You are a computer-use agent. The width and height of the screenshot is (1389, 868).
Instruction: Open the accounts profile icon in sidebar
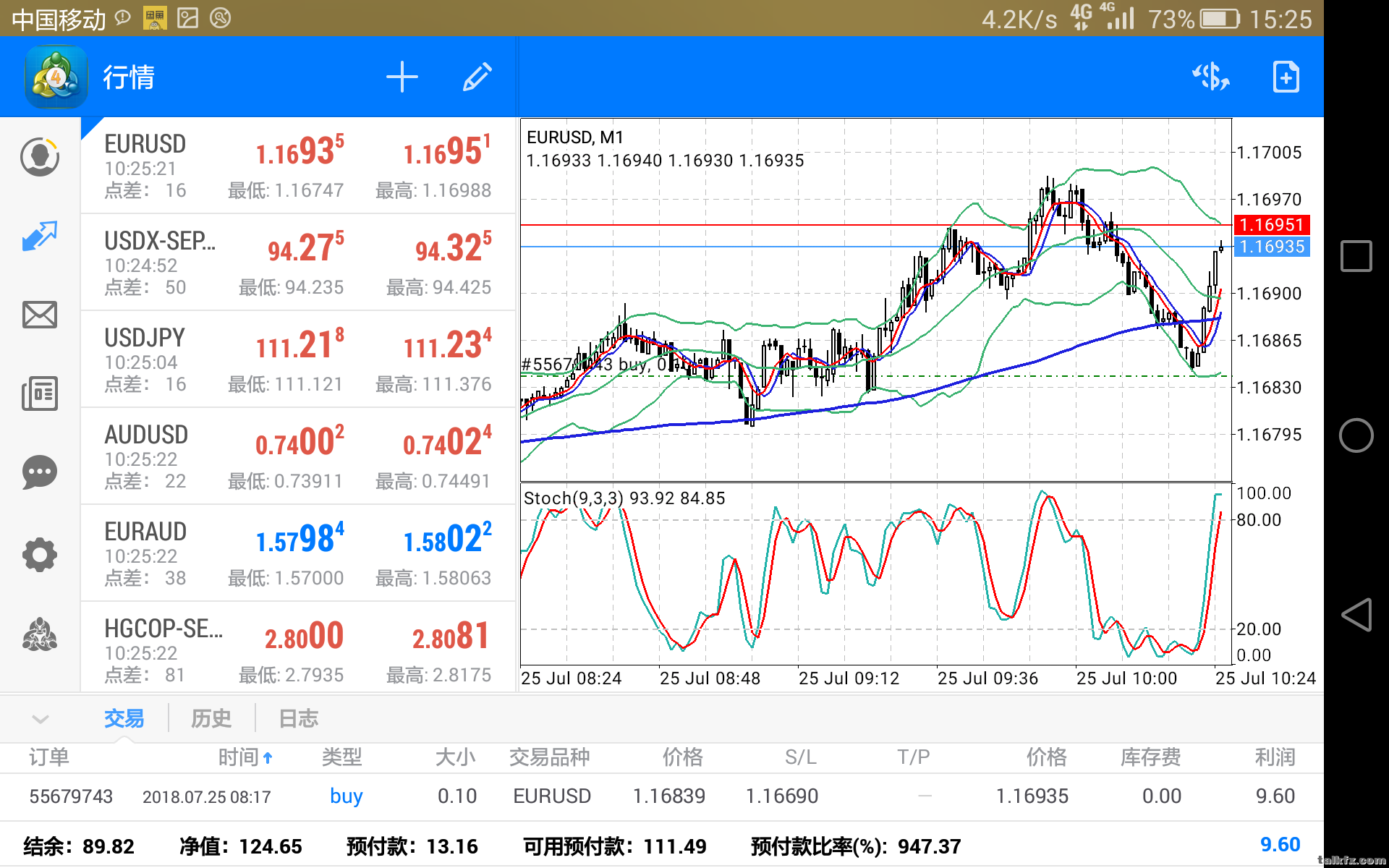tap(40, 156)
